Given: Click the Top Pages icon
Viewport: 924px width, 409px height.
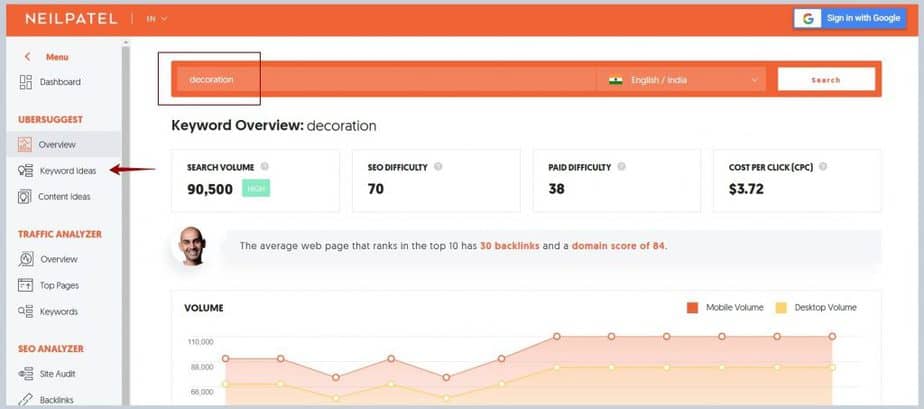Looking at the screenshot, I should pos(25,285).
